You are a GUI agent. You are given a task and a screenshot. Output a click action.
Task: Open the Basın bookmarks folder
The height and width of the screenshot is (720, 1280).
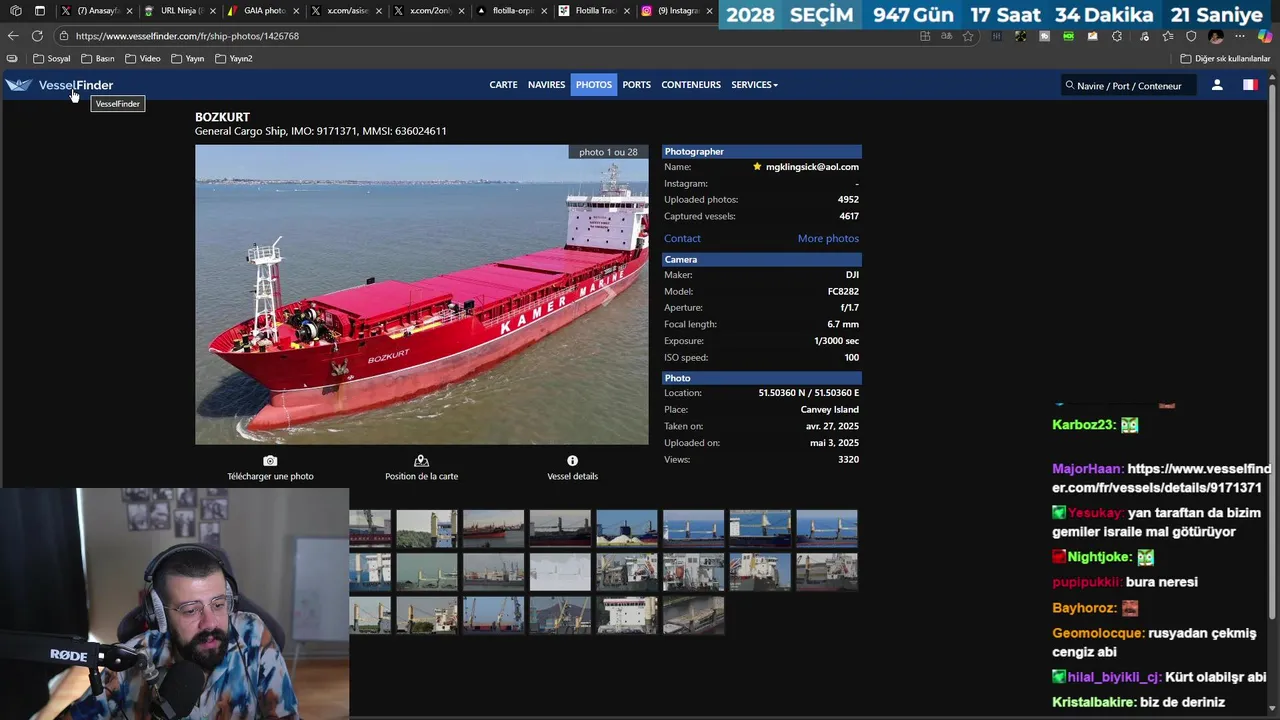tap(98, 58)
